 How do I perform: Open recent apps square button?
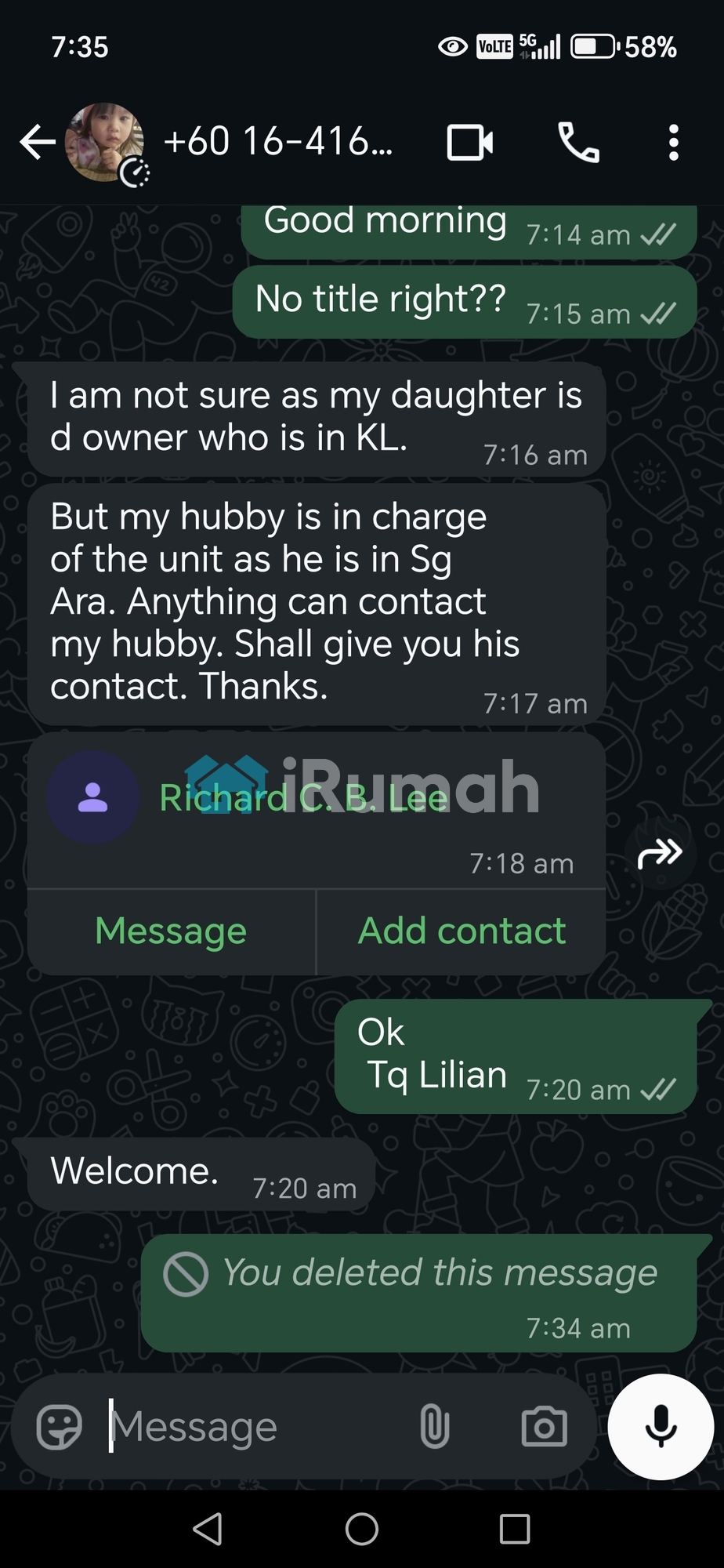(515, 1529)
